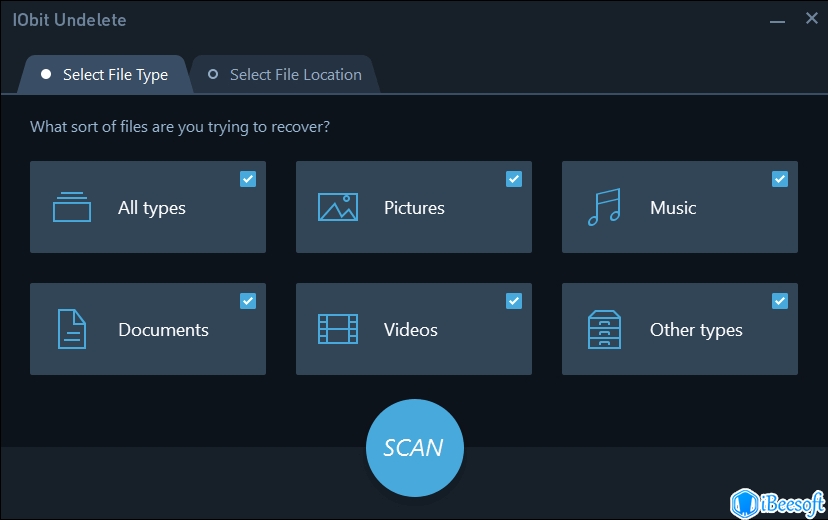828x520 pixels.
Task: Select the Music label text
Action: [x=673, y=207]
